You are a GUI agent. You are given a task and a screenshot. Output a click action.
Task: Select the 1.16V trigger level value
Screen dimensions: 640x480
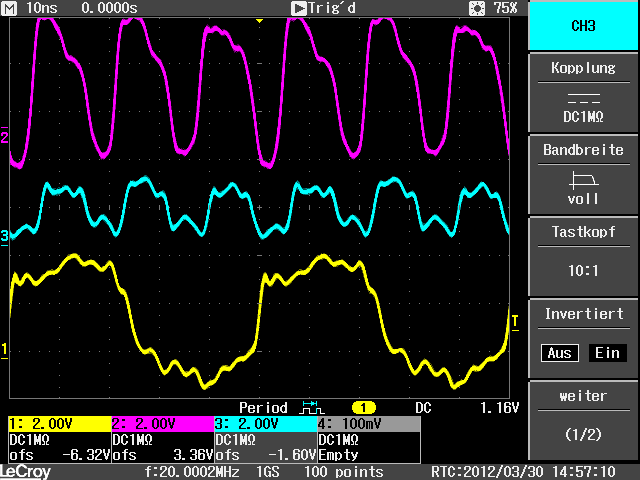click(500, 408)
